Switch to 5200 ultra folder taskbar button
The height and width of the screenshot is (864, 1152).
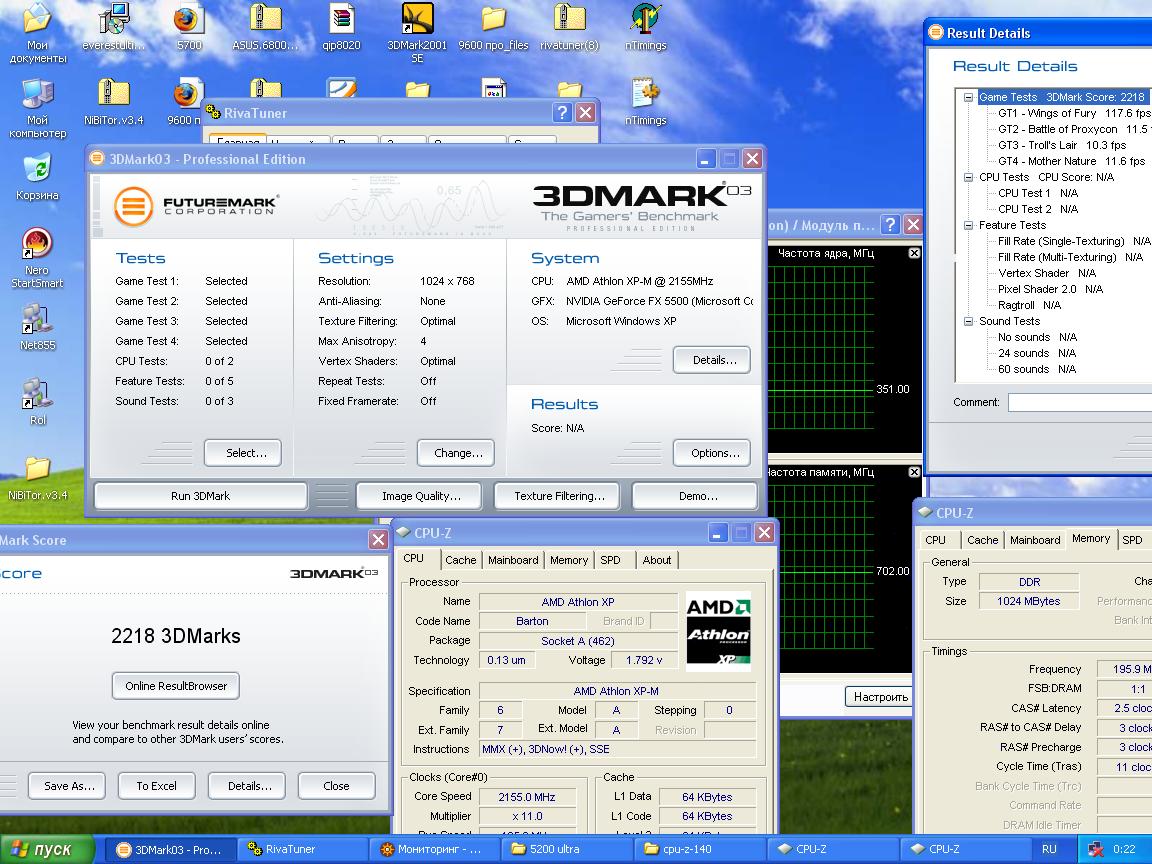(x=566, y=849)
